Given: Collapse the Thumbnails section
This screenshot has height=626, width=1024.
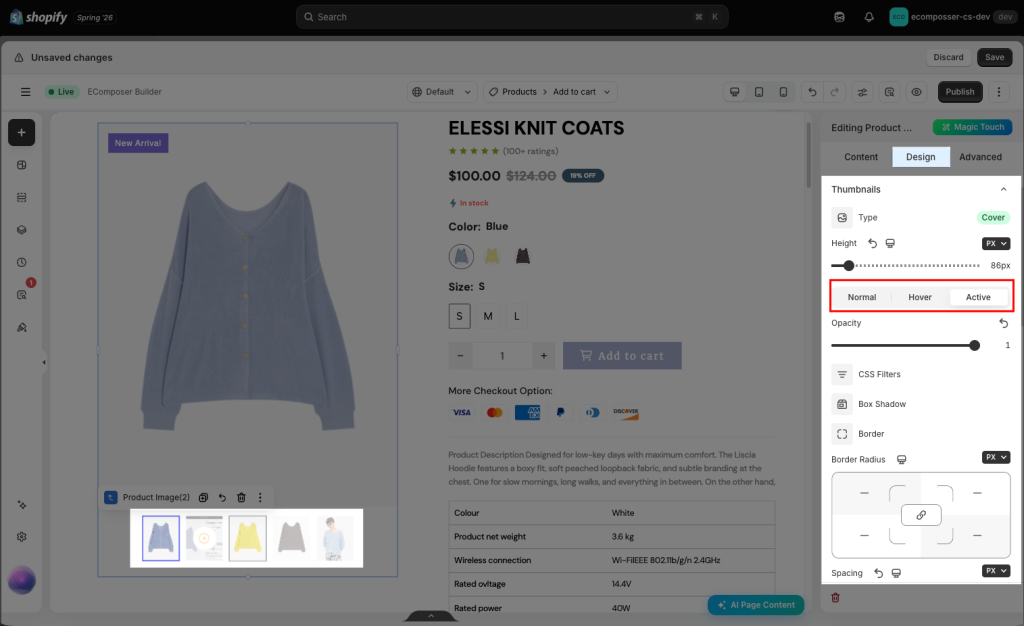Looking at the screenshot, I should click(x=1003, y=189).
